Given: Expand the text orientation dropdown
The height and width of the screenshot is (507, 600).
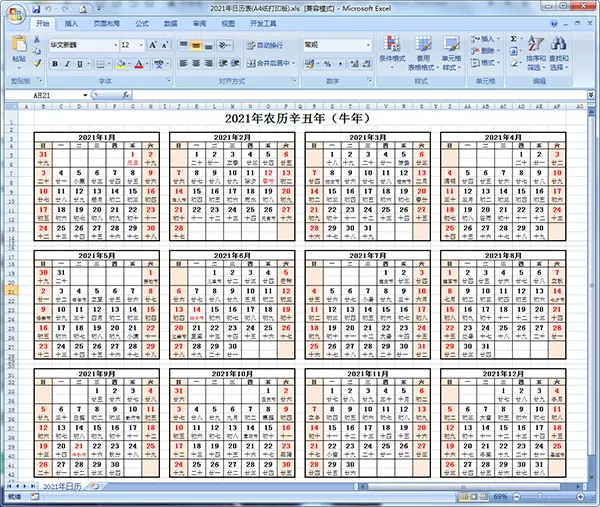Looking at the screenshot, I should pyautogui.click(x=230, y=46).
